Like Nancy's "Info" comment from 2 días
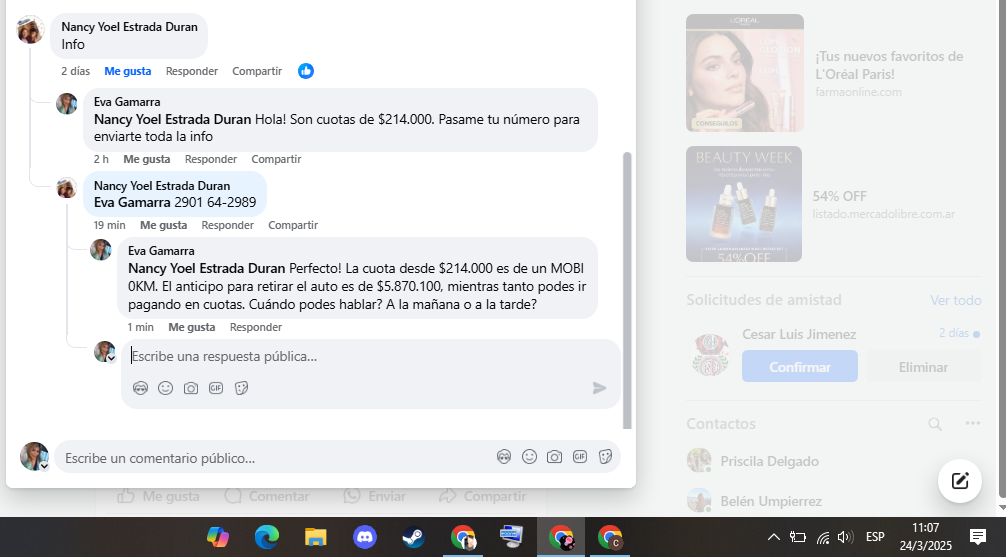This screenshot has width=1006, height=557. 128,71
